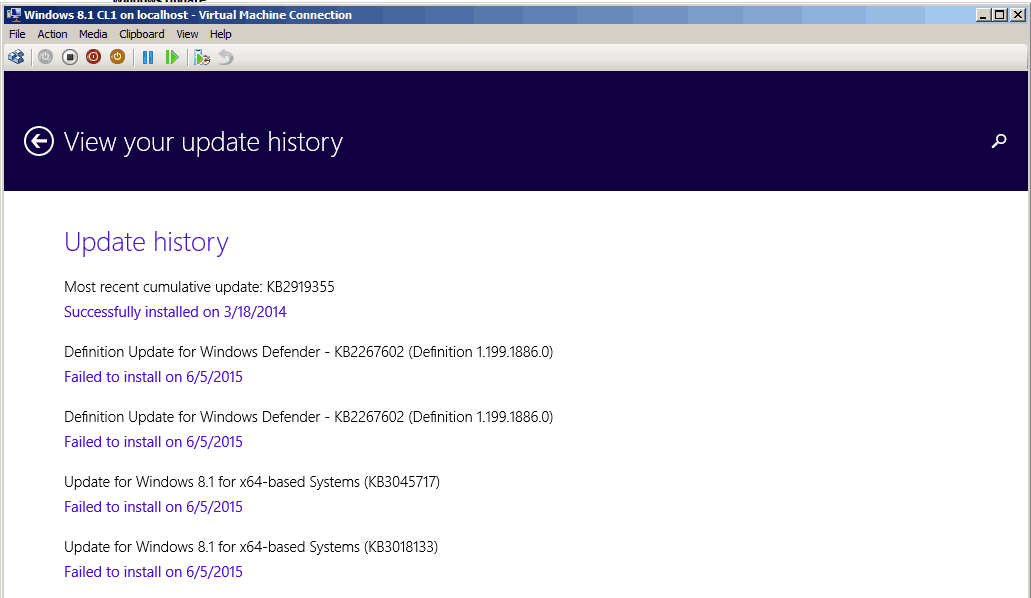The height and width of the screenshot is (598, 1031).
Task: Pause the virtual machine
Action: (x=148, y=57)
